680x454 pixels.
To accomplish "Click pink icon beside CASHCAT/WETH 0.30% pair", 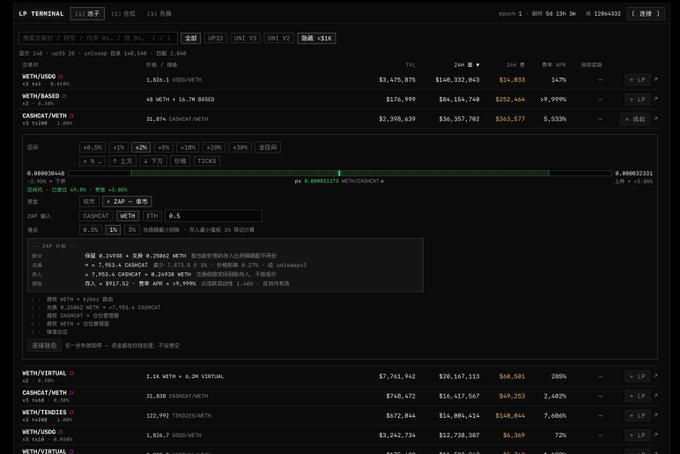I will click(72, 392).
